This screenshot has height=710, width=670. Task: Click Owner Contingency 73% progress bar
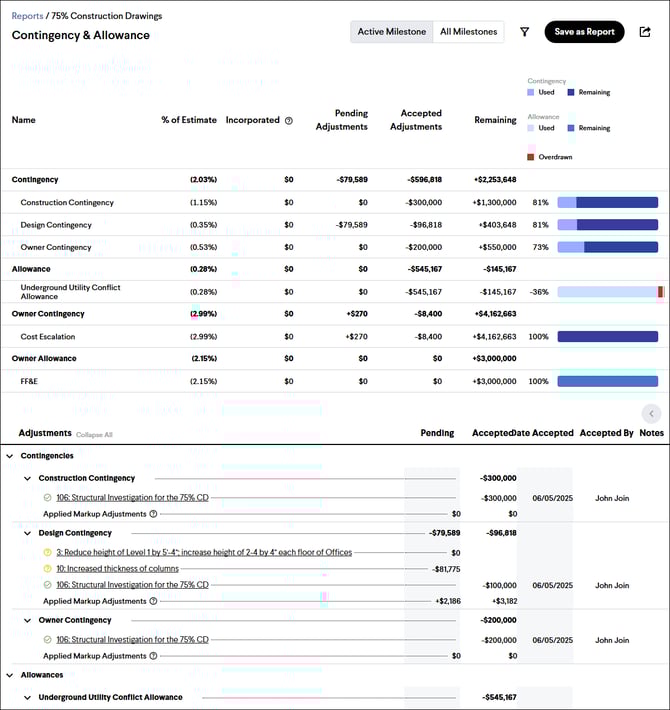pos(608,247)
